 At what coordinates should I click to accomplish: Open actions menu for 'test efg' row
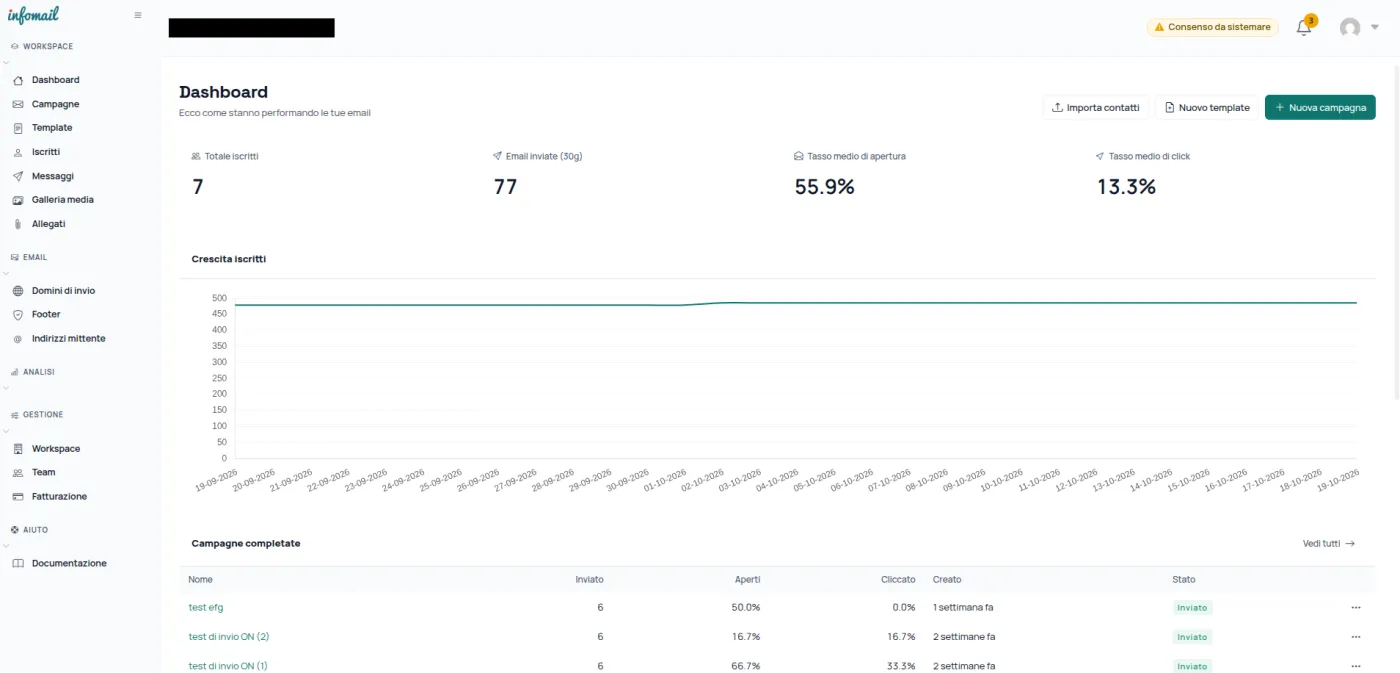coord(1356,607)
